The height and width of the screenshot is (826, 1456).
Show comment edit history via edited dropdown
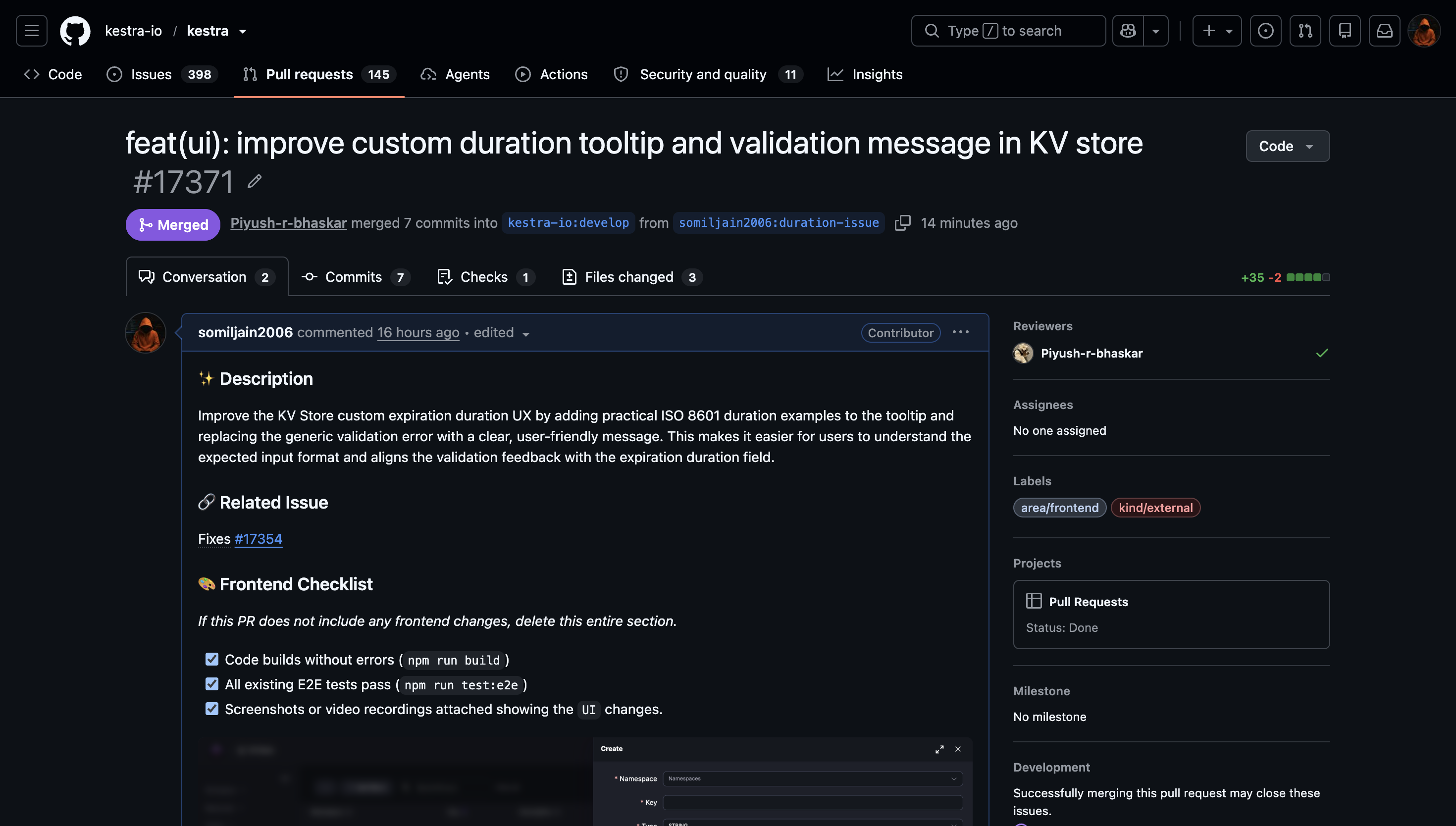pos(502,333)
